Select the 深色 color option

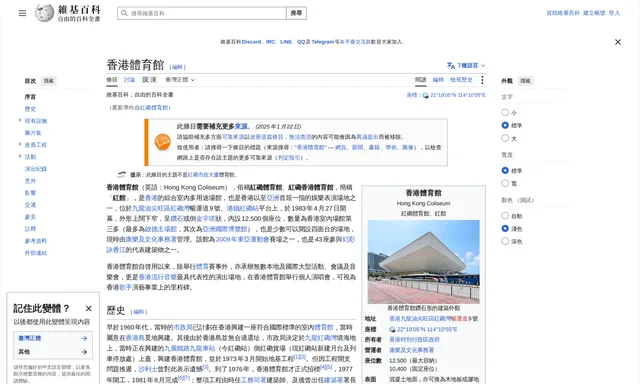(505, 241)
